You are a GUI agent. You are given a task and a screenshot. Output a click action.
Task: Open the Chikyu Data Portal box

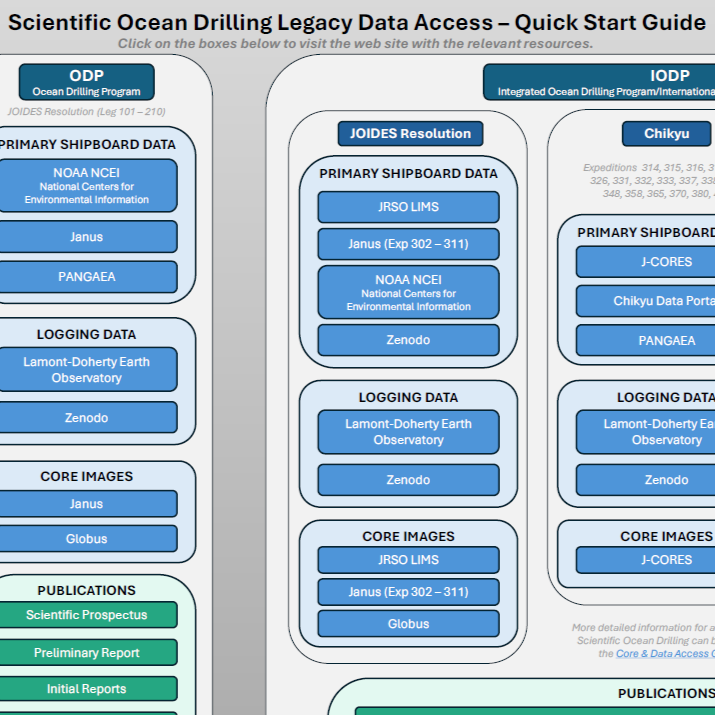(646, 301)
